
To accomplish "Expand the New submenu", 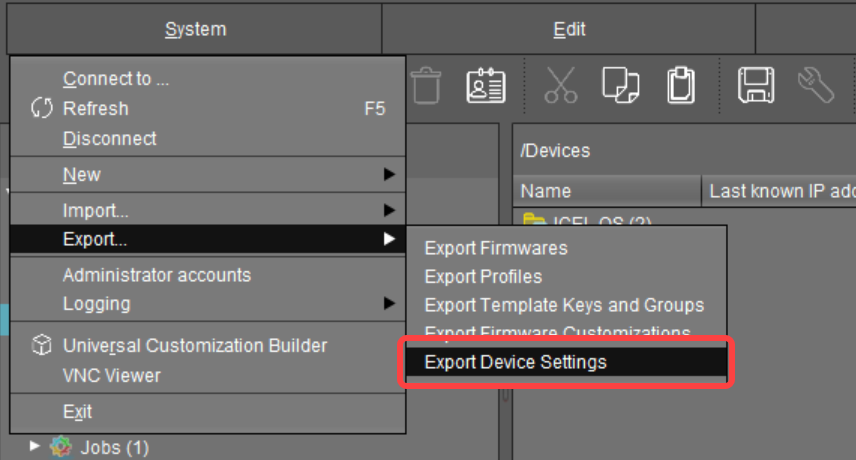I will coord(81,174).
